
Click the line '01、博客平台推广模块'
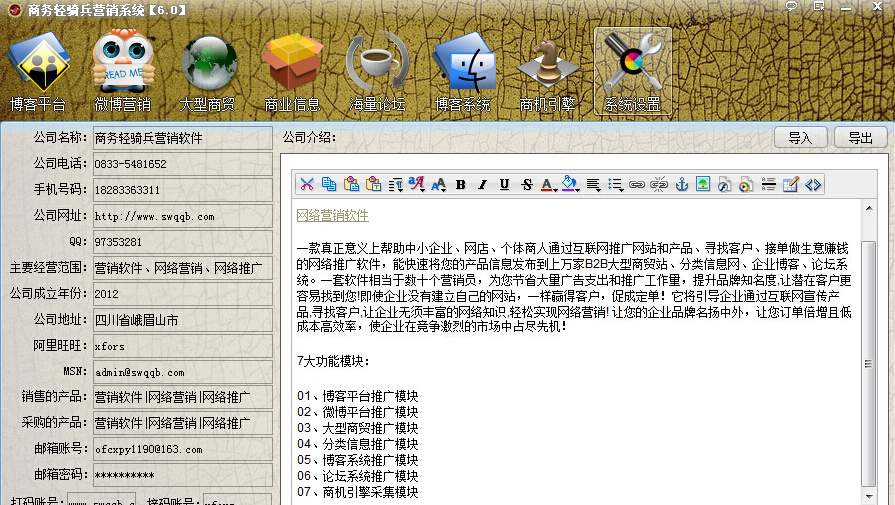(x=357, y=395)
